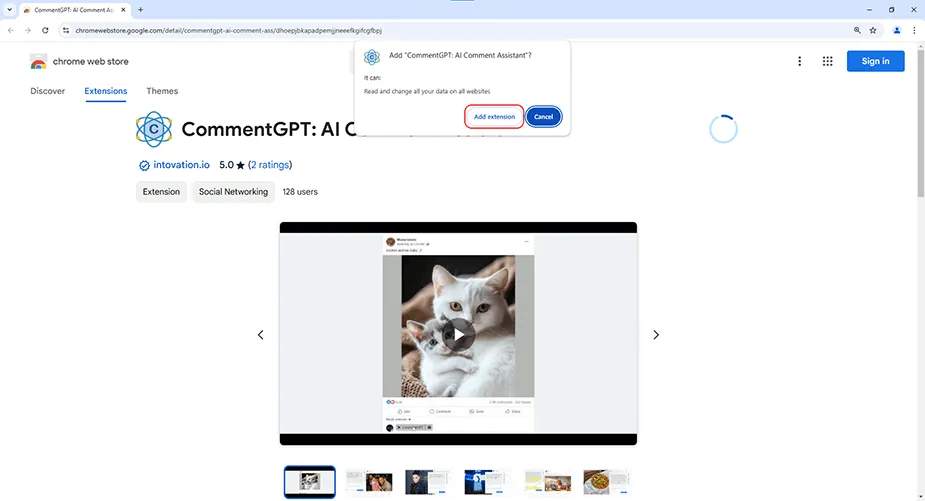
Task: Click the Add extension button
Action: [x=494, y=116]
